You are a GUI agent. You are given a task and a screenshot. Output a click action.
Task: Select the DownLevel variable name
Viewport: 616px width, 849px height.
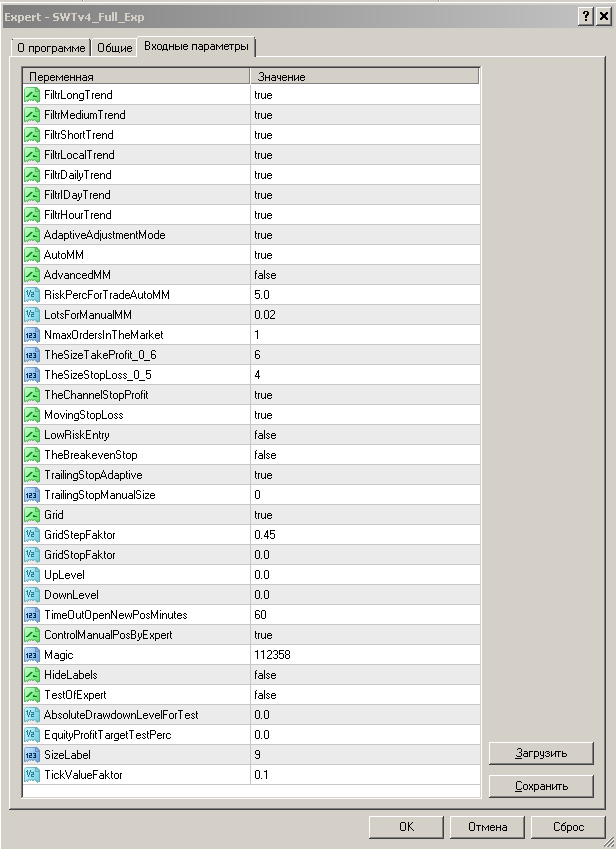point(71,595)
